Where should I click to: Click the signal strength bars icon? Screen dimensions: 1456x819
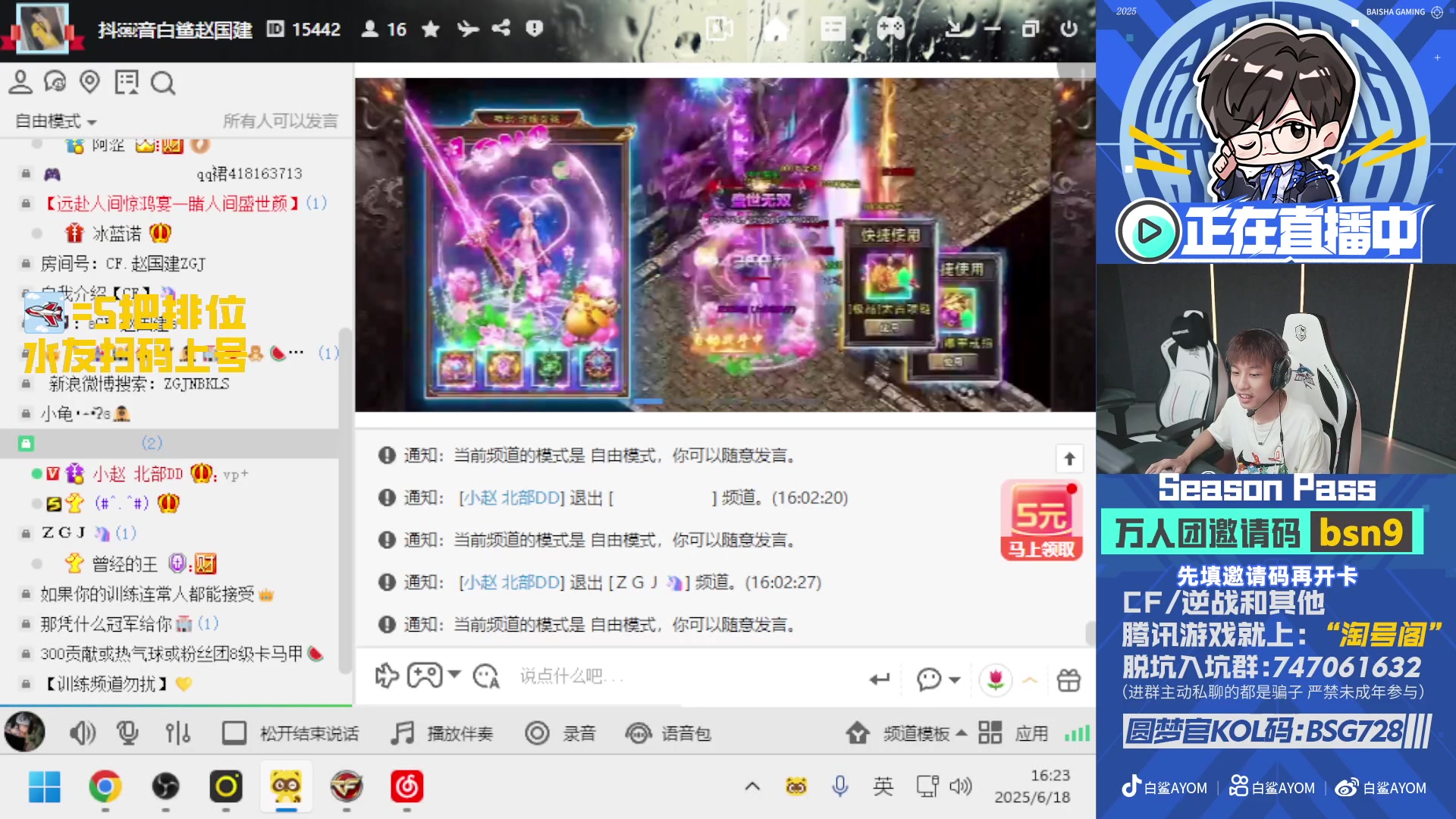1077,733
